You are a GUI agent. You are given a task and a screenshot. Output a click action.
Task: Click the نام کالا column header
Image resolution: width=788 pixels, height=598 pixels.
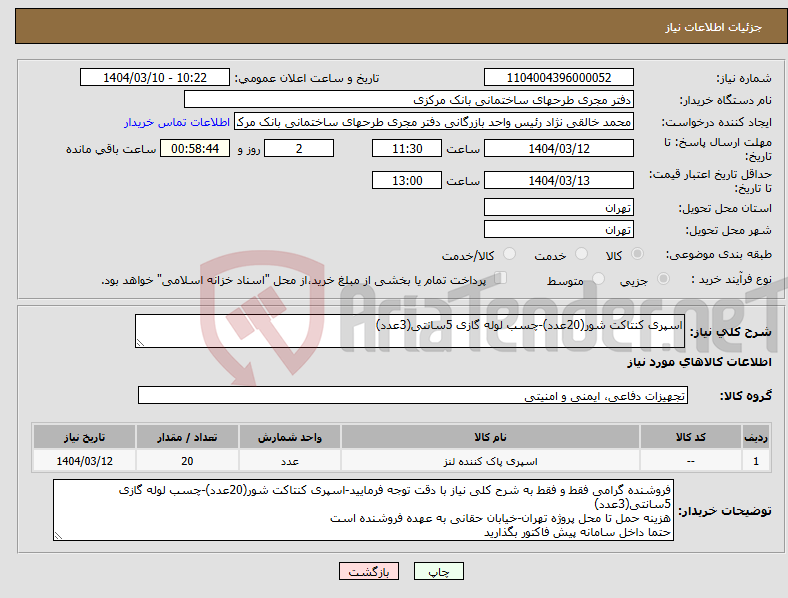pos(490,437)
